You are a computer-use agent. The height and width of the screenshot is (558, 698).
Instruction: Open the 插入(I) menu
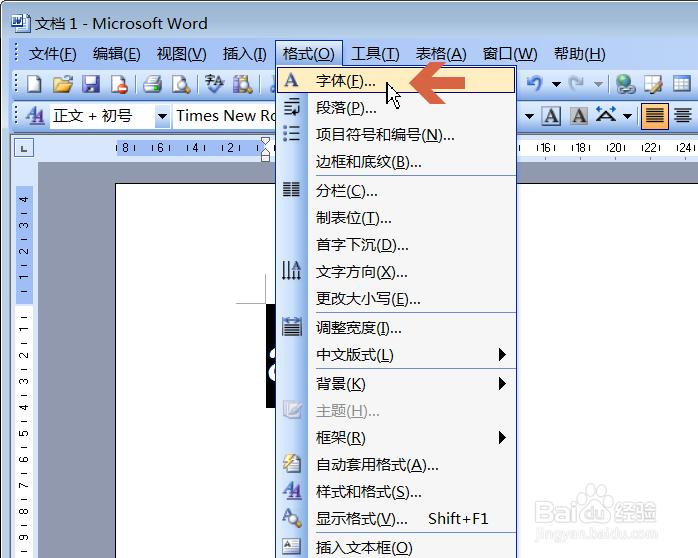[x=244, y=54]
